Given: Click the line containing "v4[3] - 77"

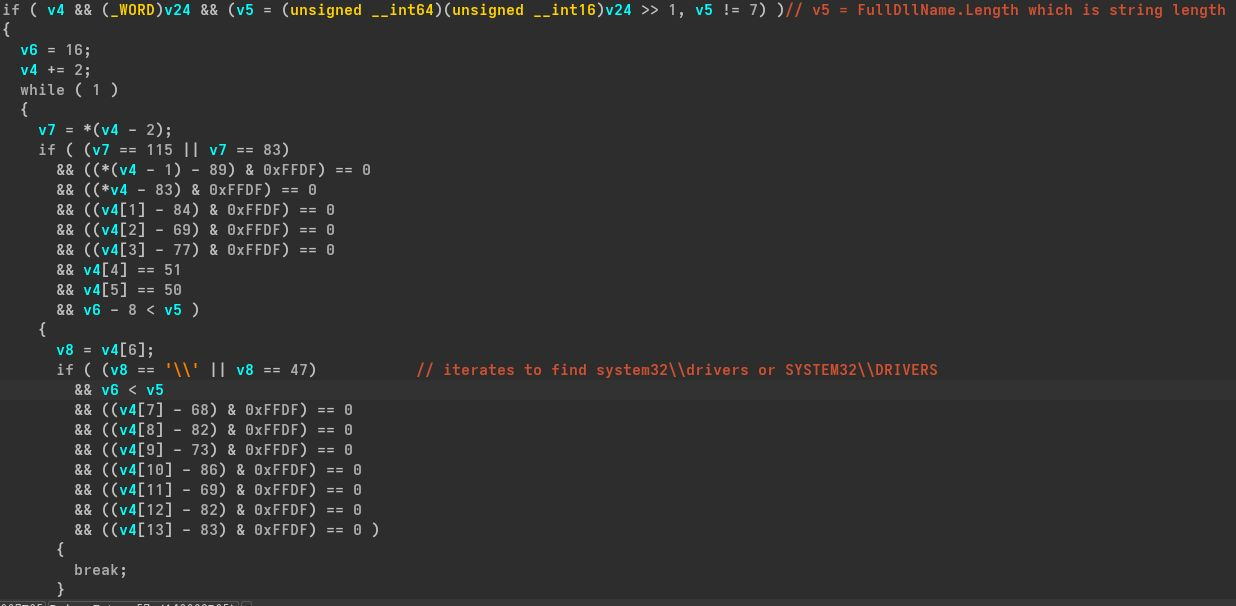Looking at the screenshot, I should tap(195, 250).
